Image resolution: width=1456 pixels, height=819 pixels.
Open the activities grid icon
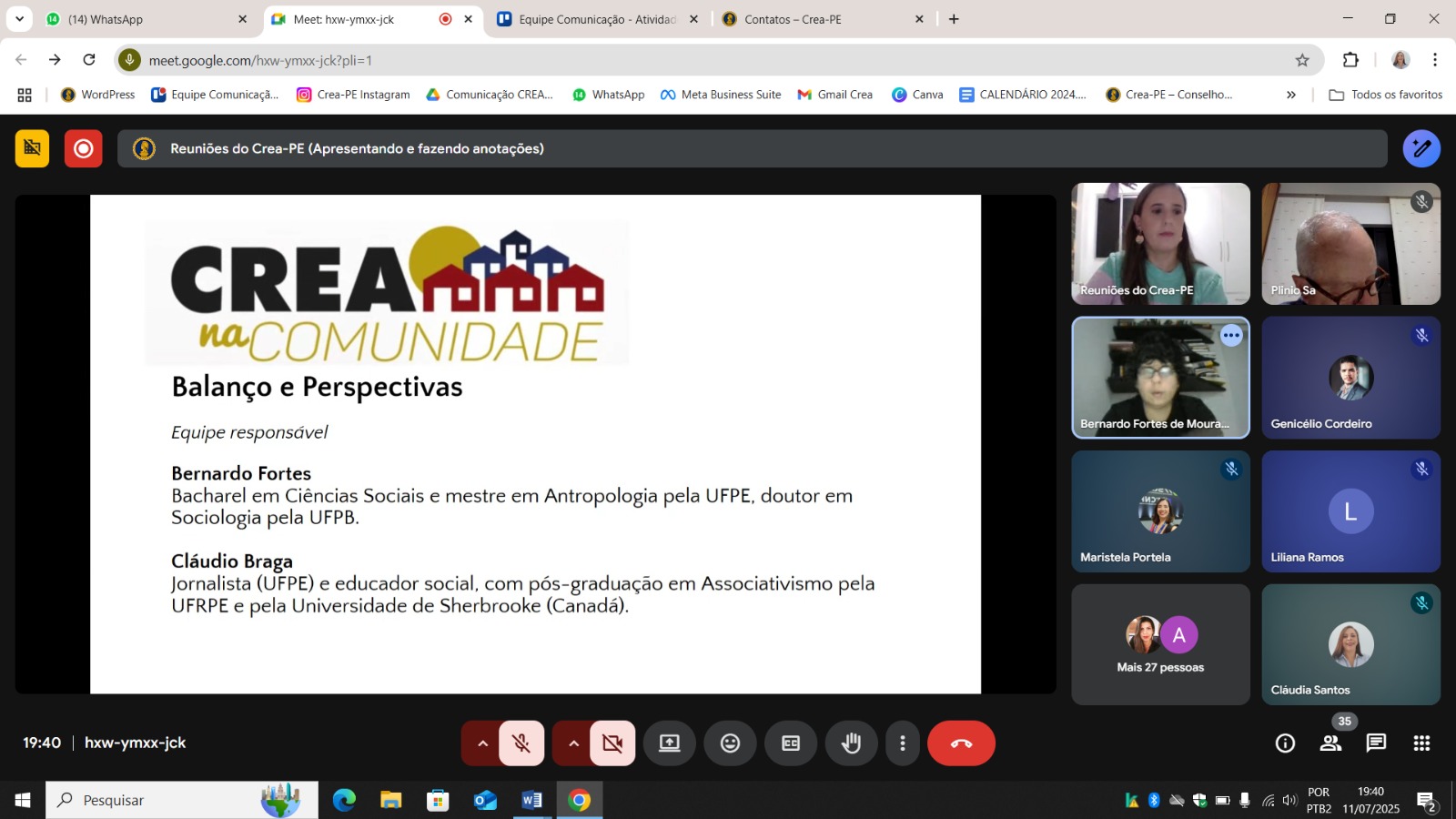1421,743
